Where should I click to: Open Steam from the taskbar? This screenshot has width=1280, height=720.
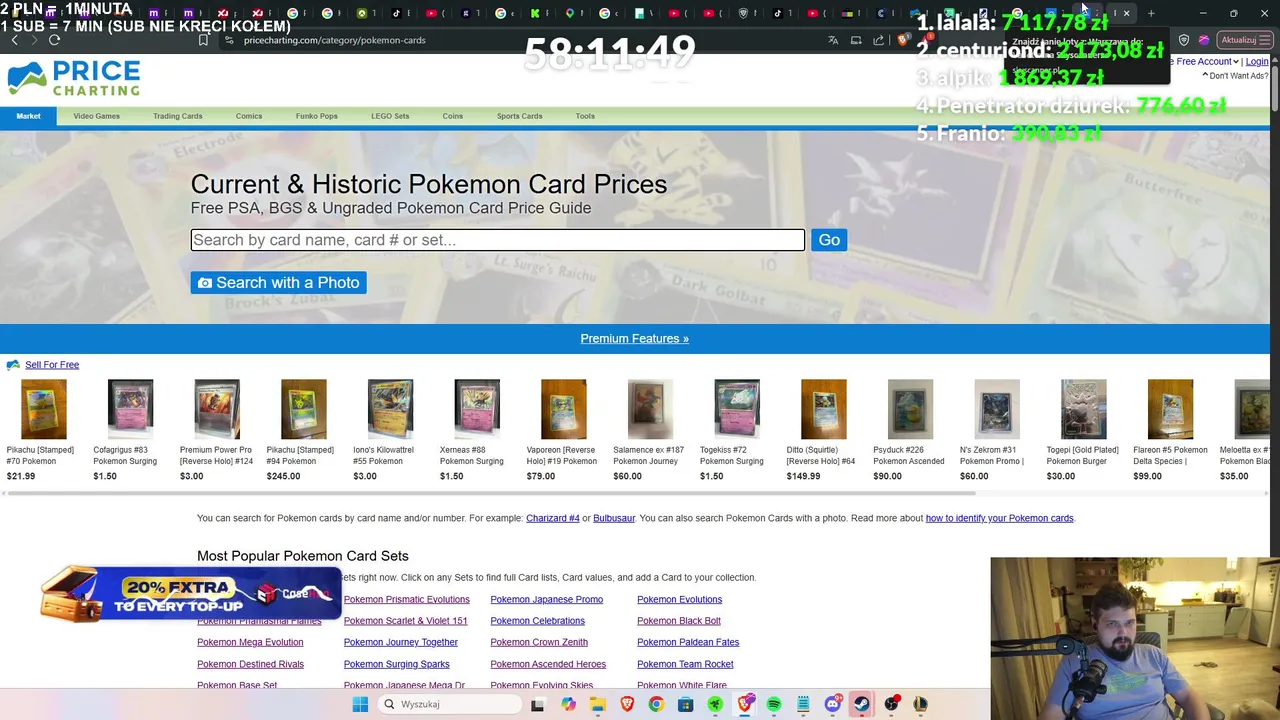[x=861, y=704]
